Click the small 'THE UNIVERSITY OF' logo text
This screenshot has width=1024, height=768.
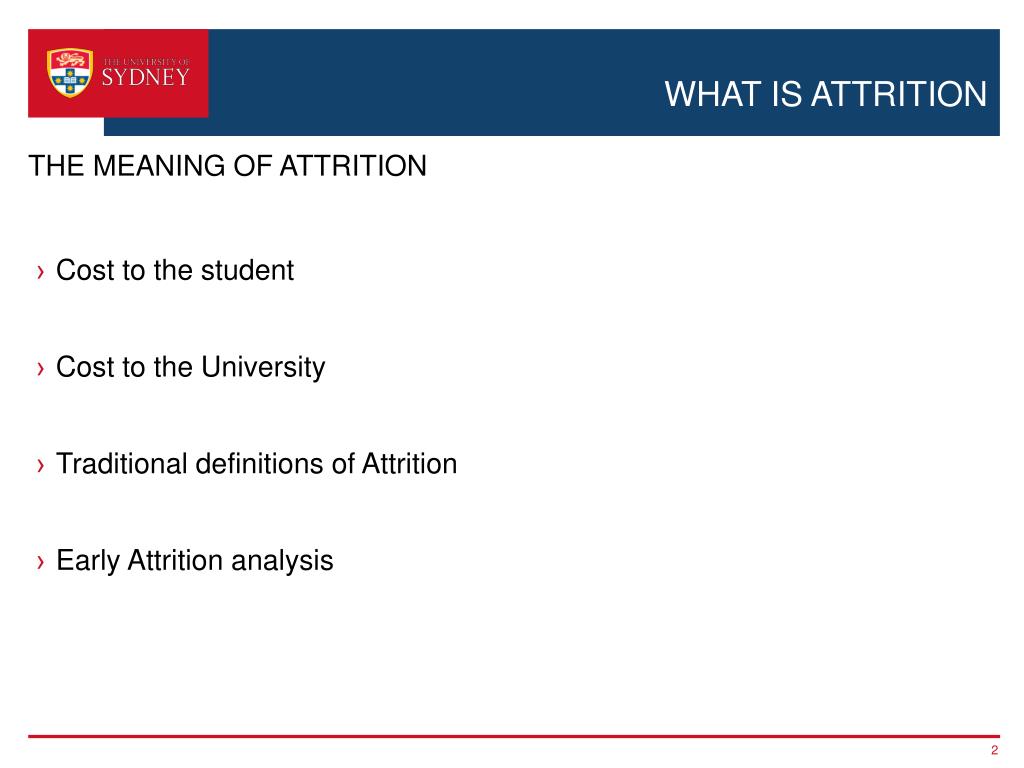coord(146,61)
